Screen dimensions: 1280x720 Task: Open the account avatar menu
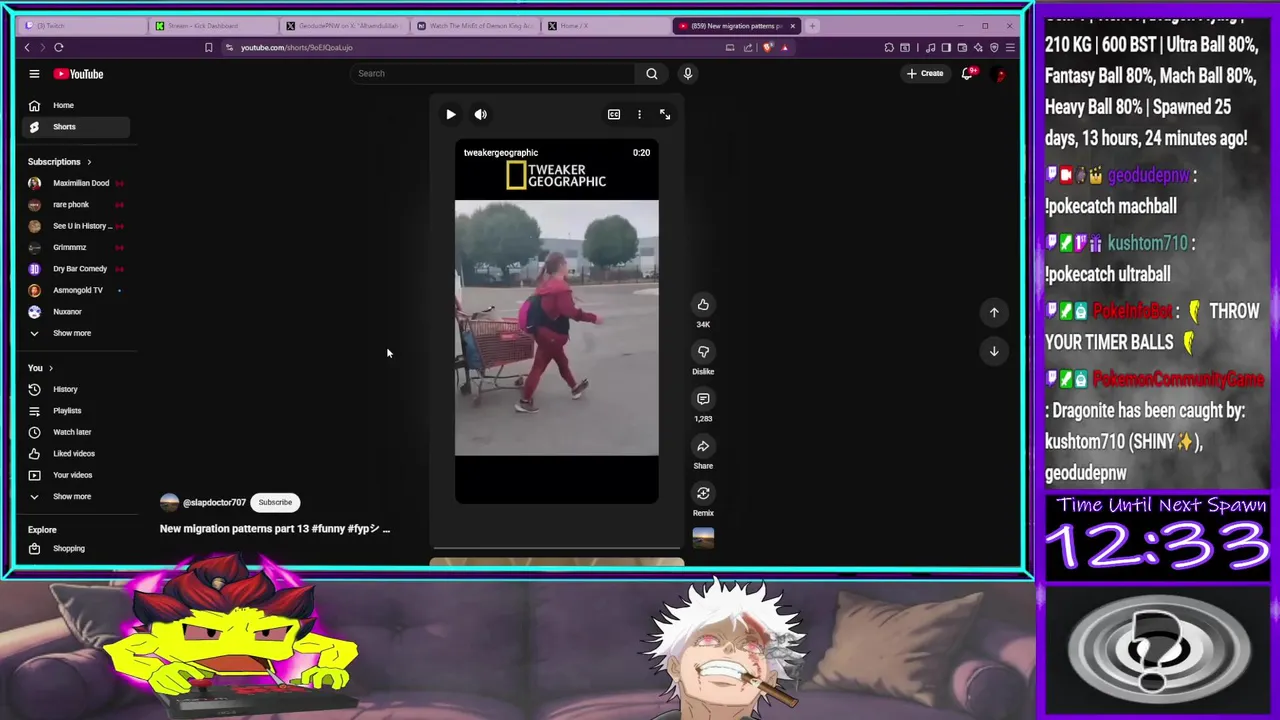coord(998,74)
